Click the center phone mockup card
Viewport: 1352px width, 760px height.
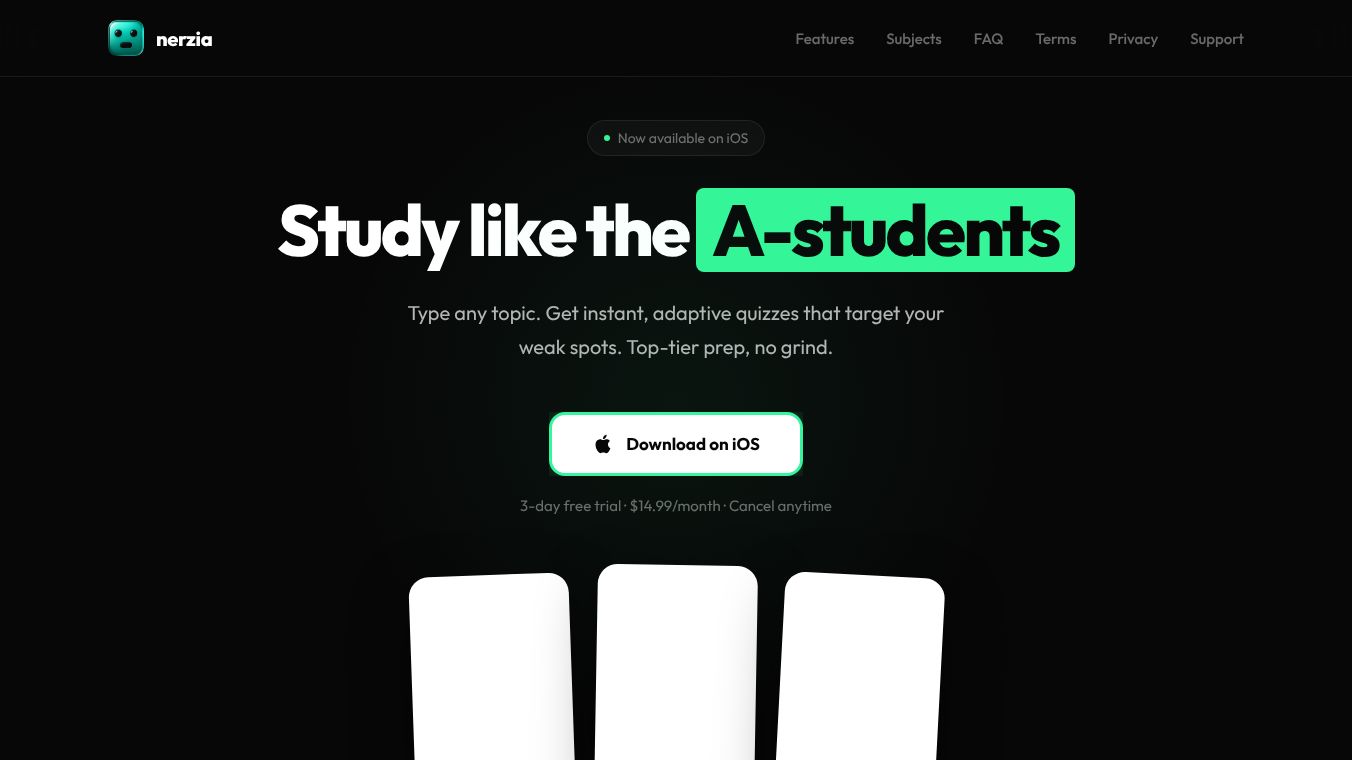click(x=676, y=662)
